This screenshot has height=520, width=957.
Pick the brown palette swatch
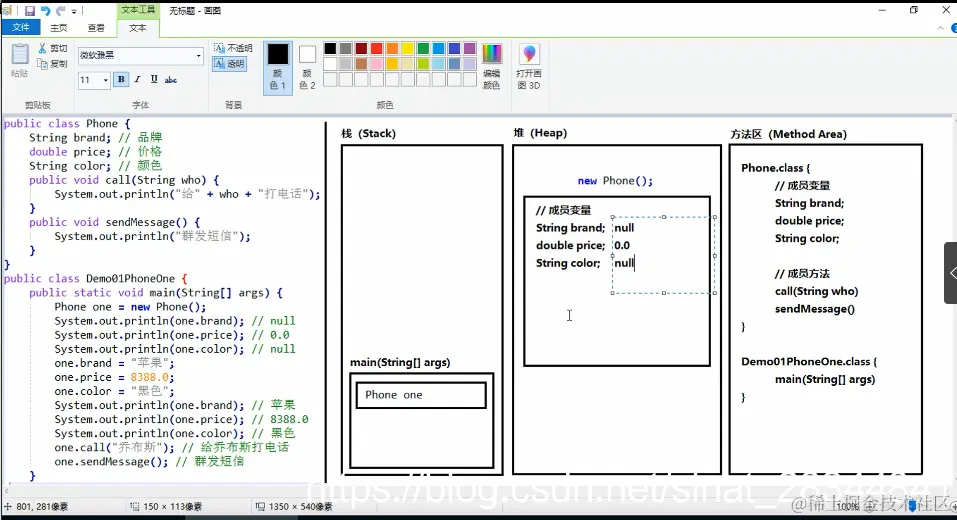(361, 63)
